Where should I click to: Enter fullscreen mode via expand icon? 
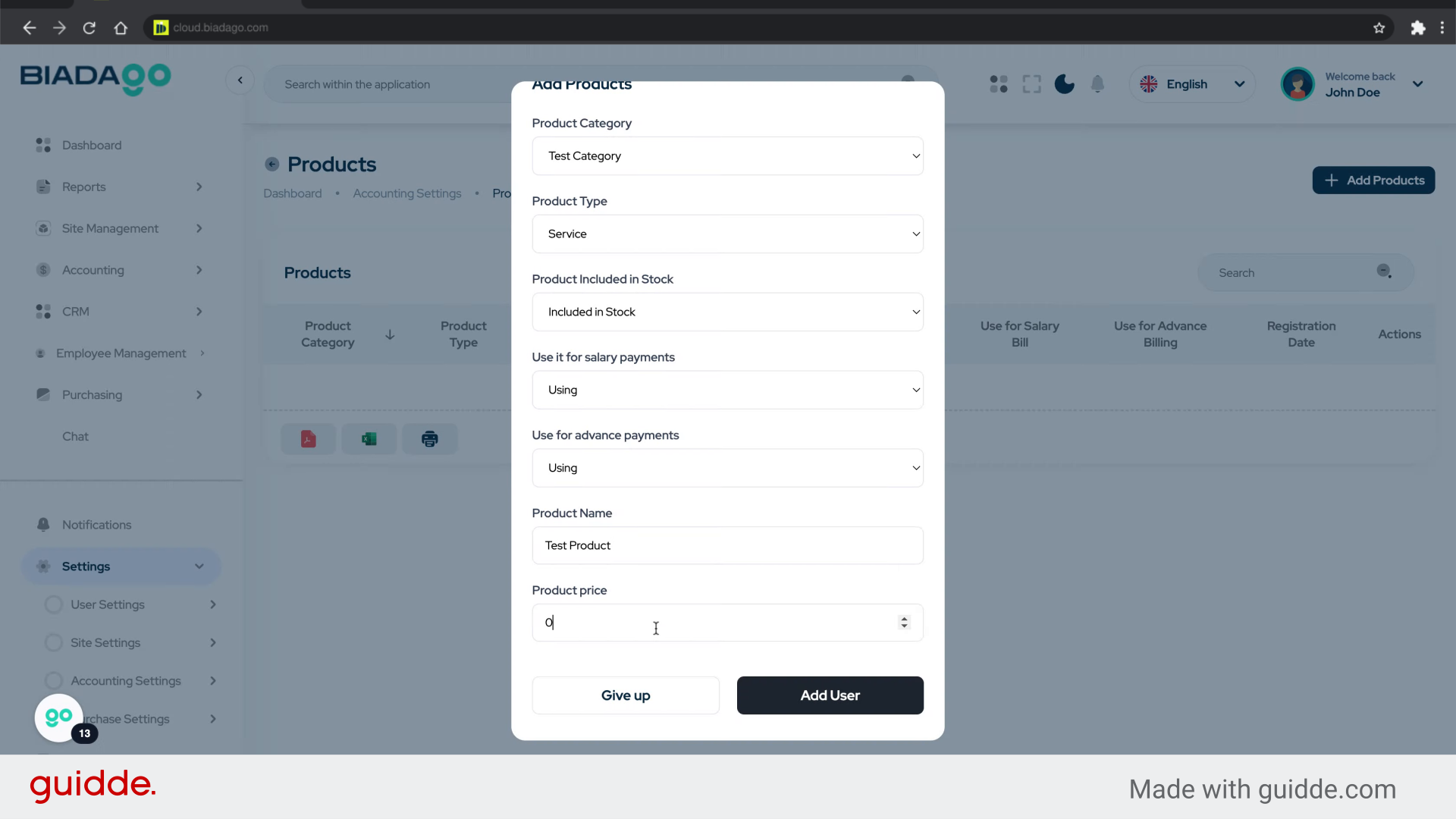pos(1031,84)
